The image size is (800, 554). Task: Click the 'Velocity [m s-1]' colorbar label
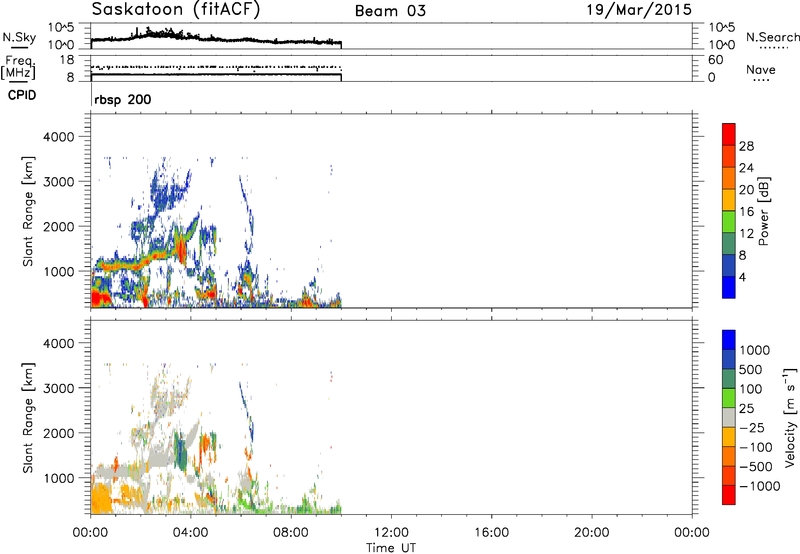point(790,417)
